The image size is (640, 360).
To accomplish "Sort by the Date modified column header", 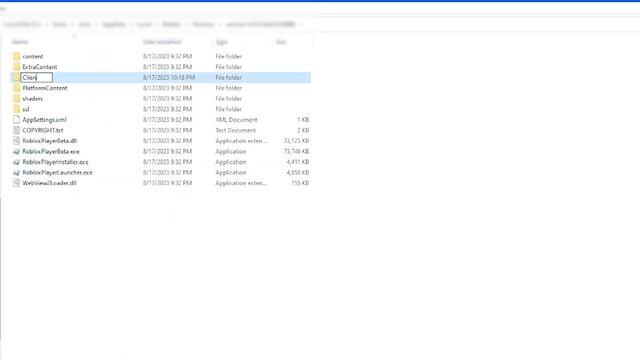I will pyautogui.click(x=162, y=42).
